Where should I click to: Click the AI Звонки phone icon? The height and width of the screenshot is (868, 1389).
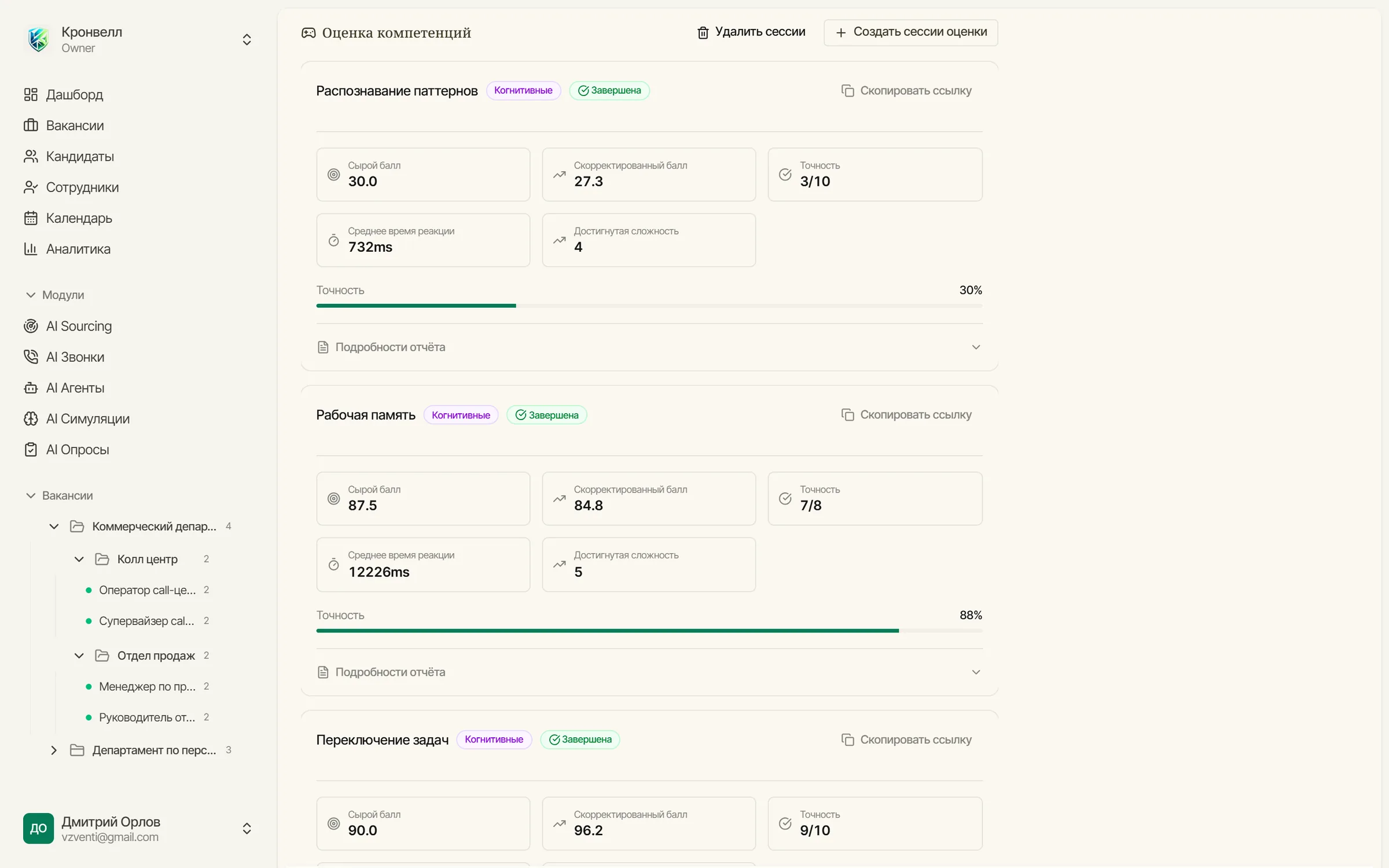click(31, 356)
